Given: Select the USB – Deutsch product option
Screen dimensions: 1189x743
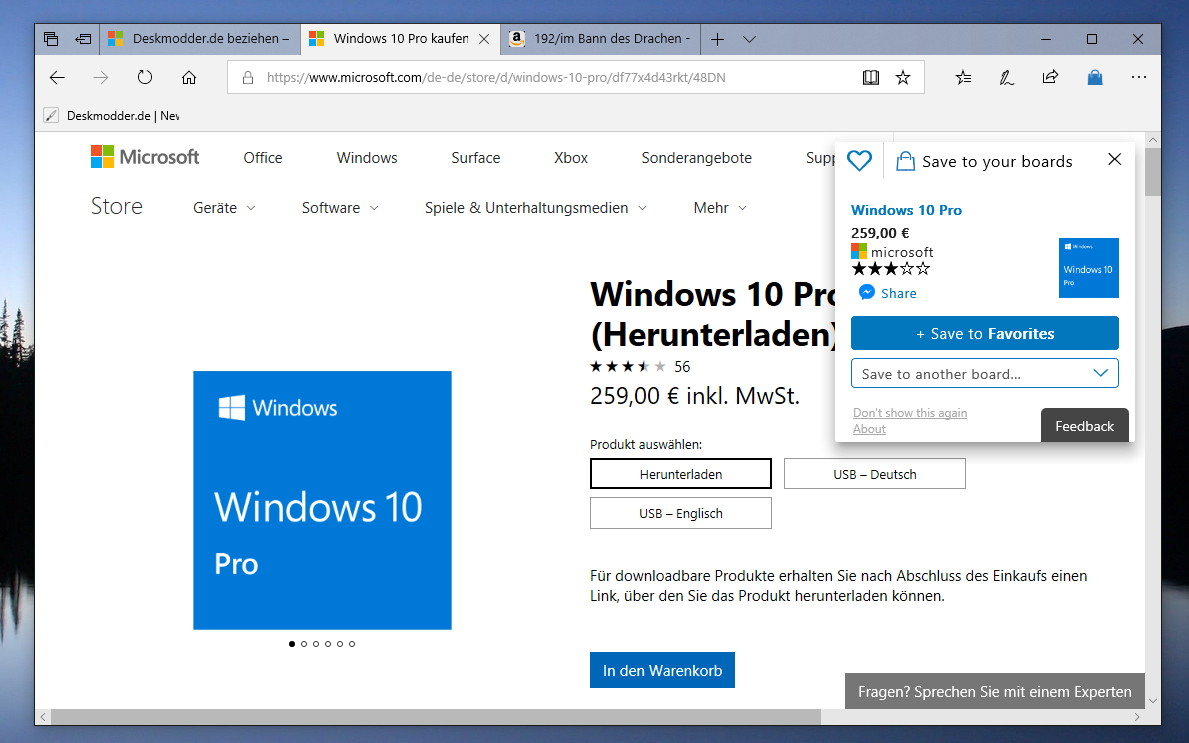Looking at the screenshot, I should point(874,474).
